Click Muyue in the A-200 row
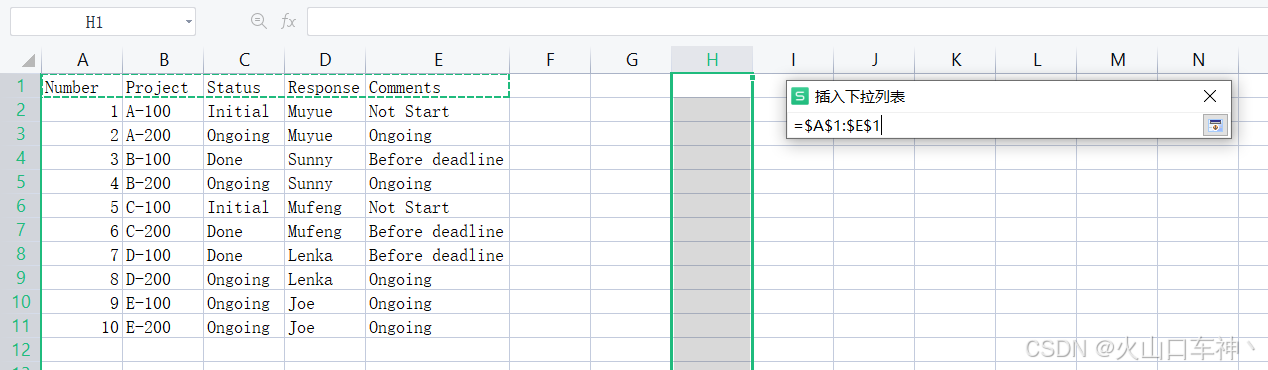Image resolution: width=1268 pixels, height=370 pixels. tap(326, 135)
